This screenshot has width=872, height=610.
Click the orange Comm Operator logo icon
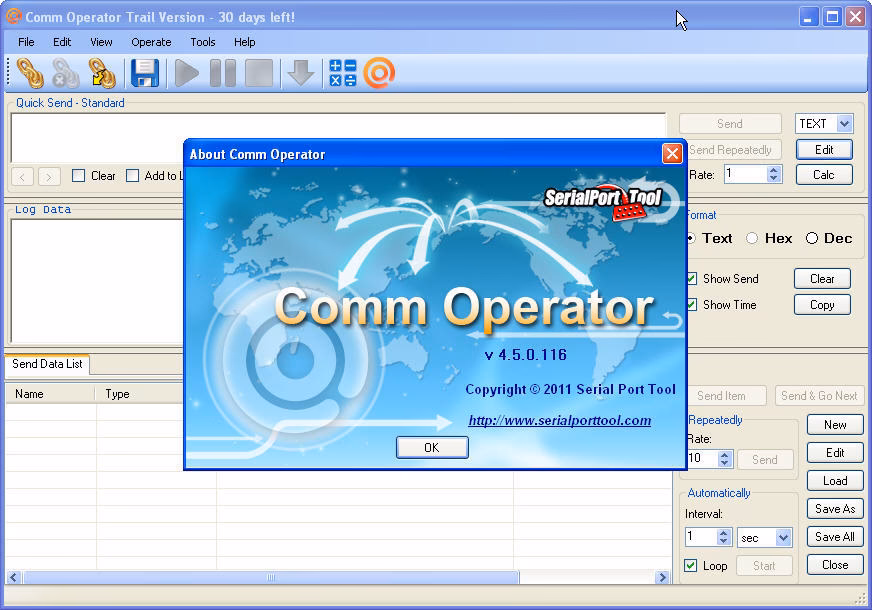click(x=380, y=72)
